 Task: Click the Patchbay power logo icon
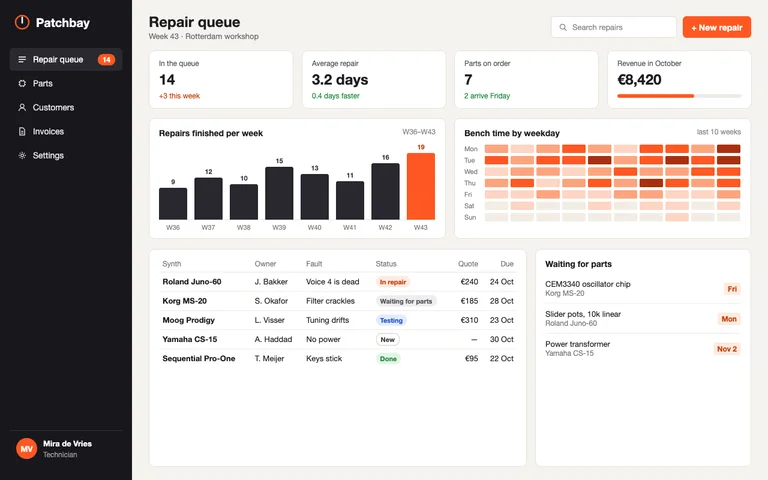pos(22,23)
